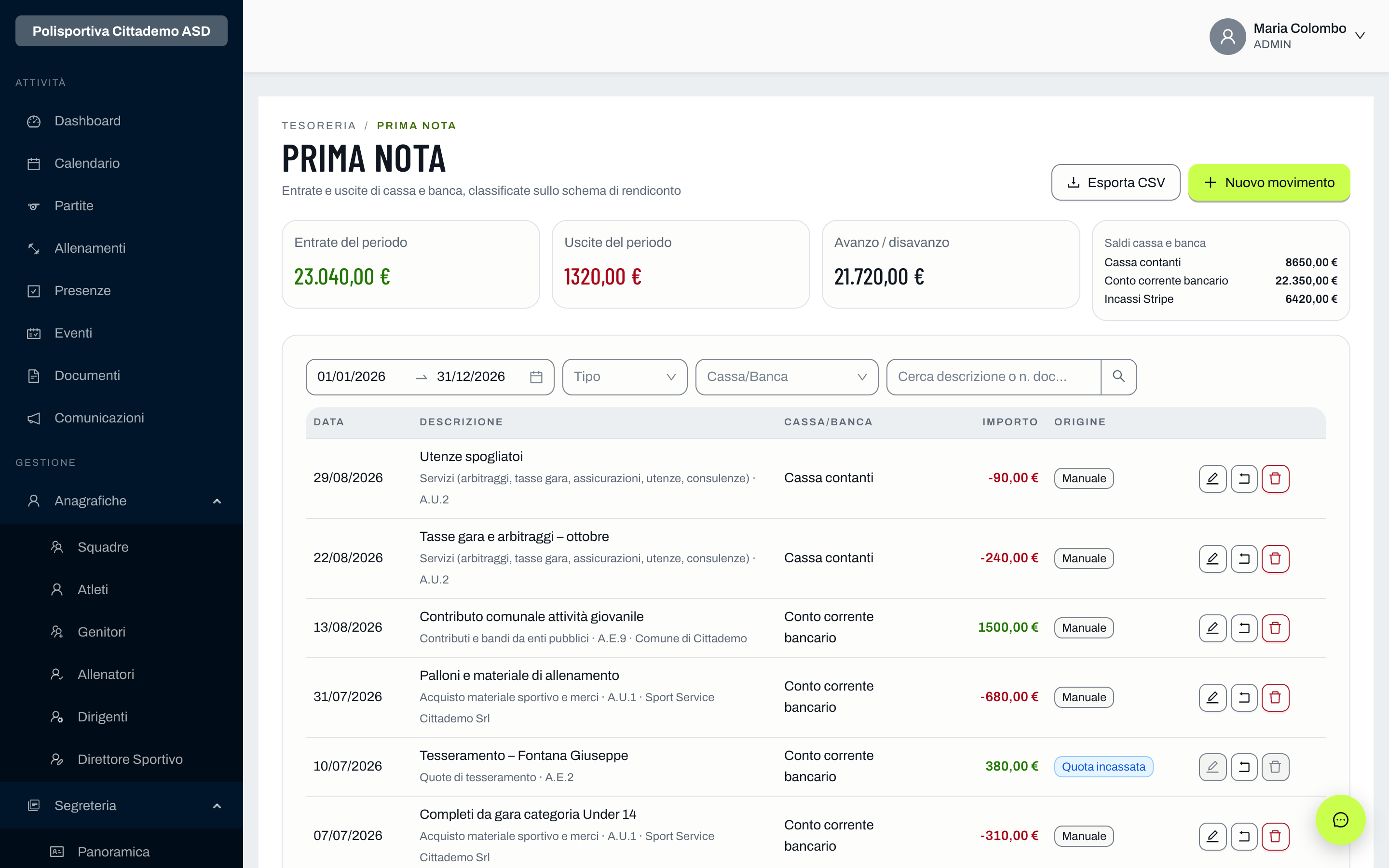Open the Maria Colombo user menu chevron
Viewport: 1389px width, 868px height.
pyautogui.click(x=1360, y=36)
